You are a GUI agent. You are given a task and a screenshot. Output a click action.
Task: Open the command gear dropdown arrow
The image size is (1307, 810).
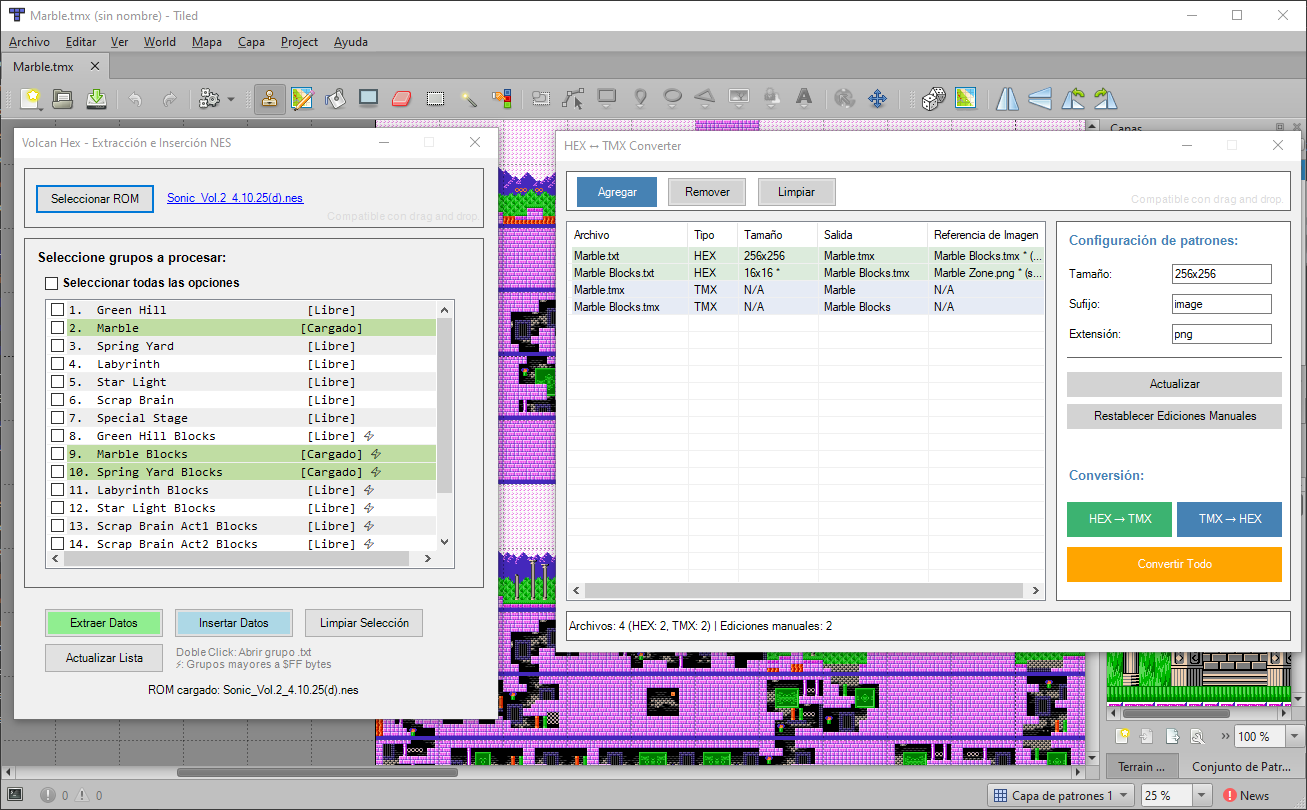tap(231, 99)
